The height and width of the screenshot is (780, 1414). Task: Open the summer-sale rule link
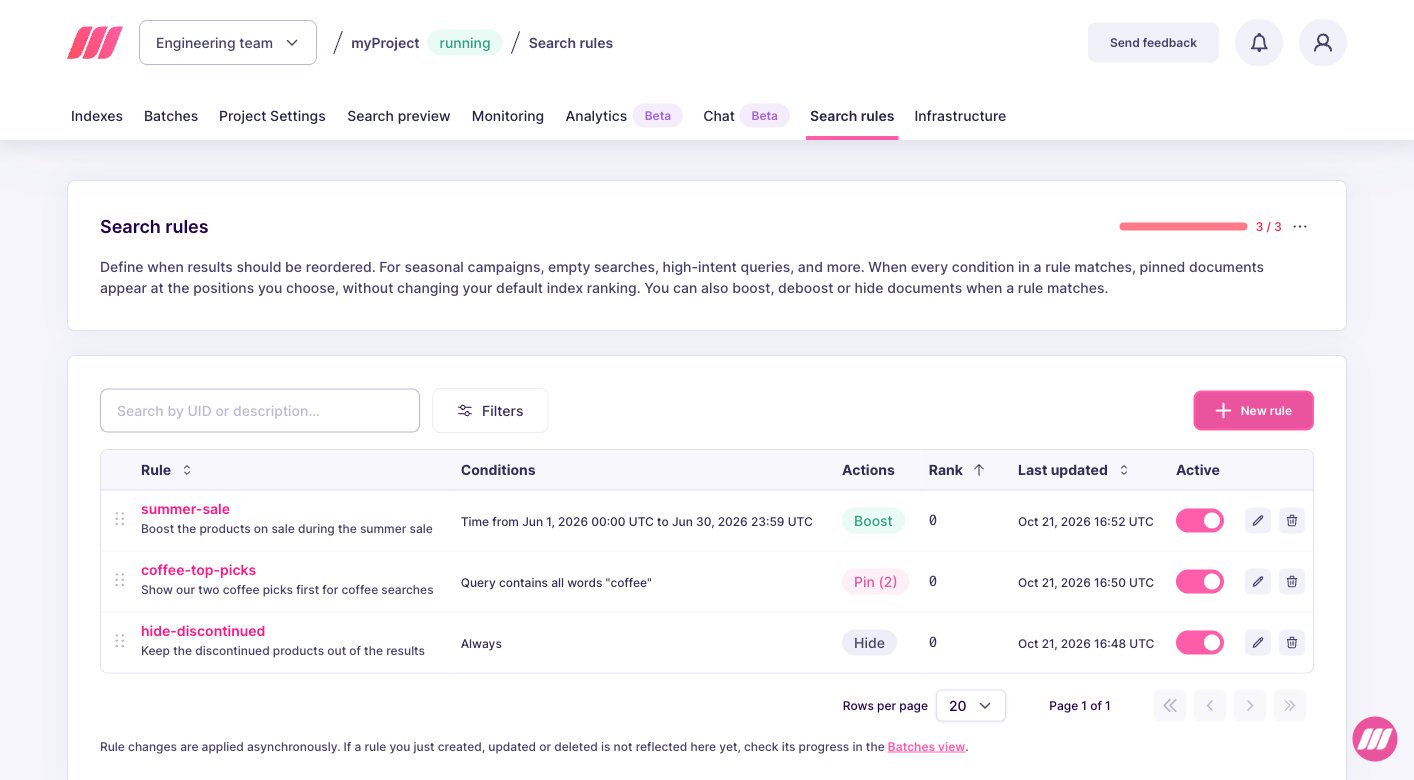185,509
